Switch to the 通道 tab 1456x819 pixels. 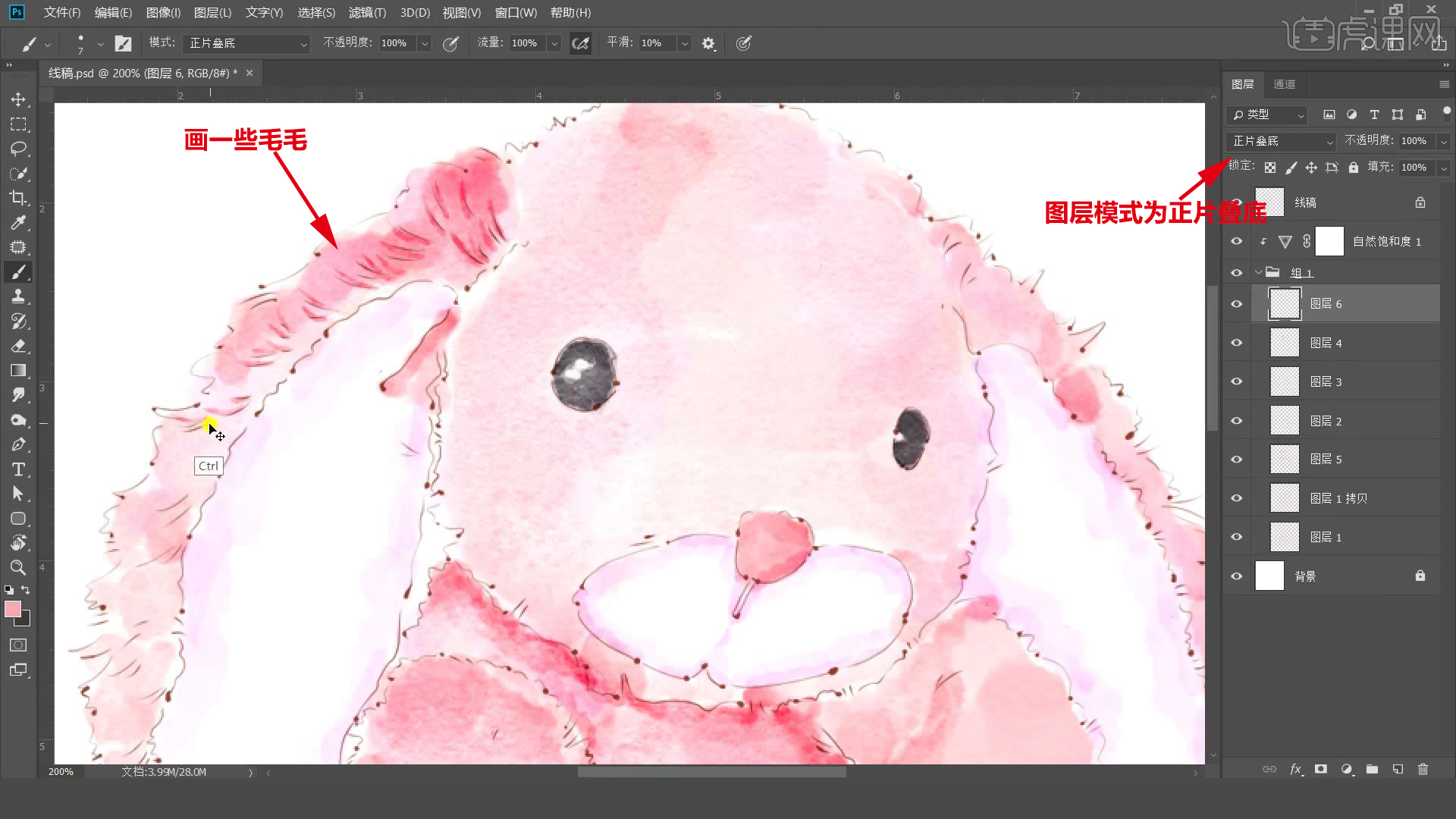tap(1284, 84)
